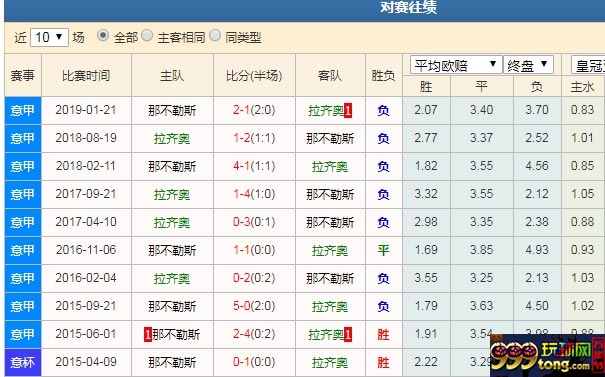Select the 主客相同 radio option
This screenshot has width=605, height=377.
(147, 36)
